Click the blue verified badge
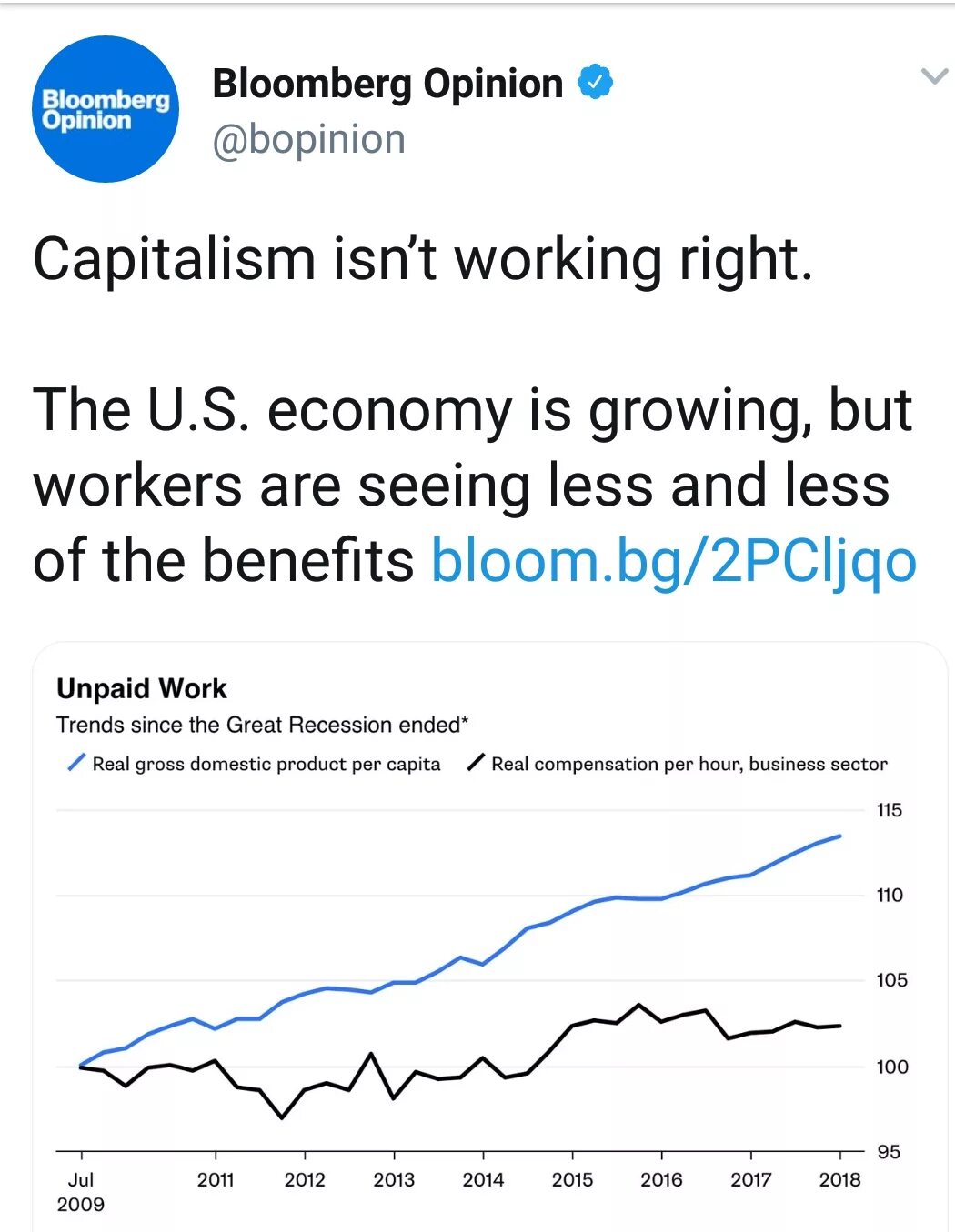955x1232 pixels. [x=596, y=83]
